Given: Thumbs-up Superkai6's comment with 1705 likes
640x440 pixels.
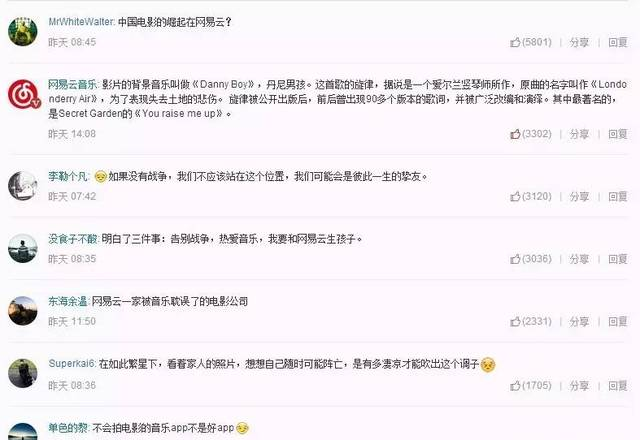Looking at the screenshot, I should pos(530,385).
